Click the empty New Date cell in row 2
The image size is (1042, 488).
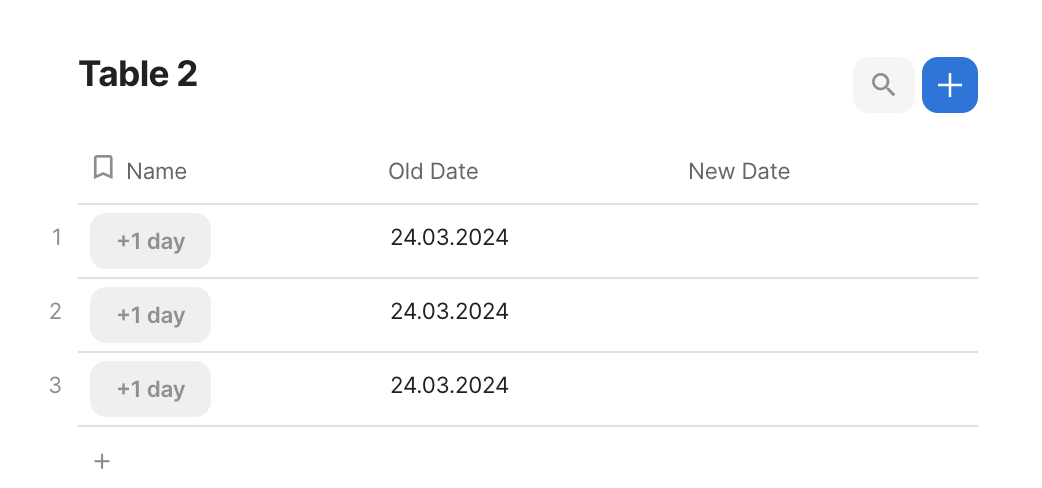[x=830, y=314]
